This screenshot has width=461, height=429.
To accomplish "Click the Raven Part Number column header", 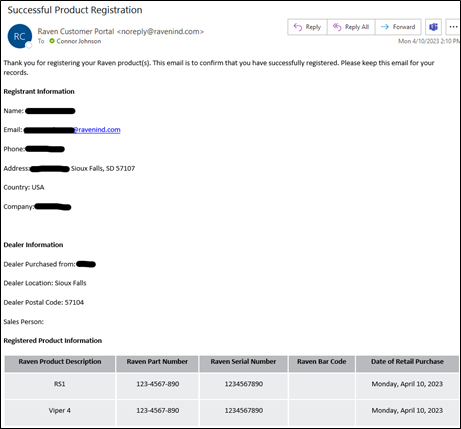I will click(157, 363).
